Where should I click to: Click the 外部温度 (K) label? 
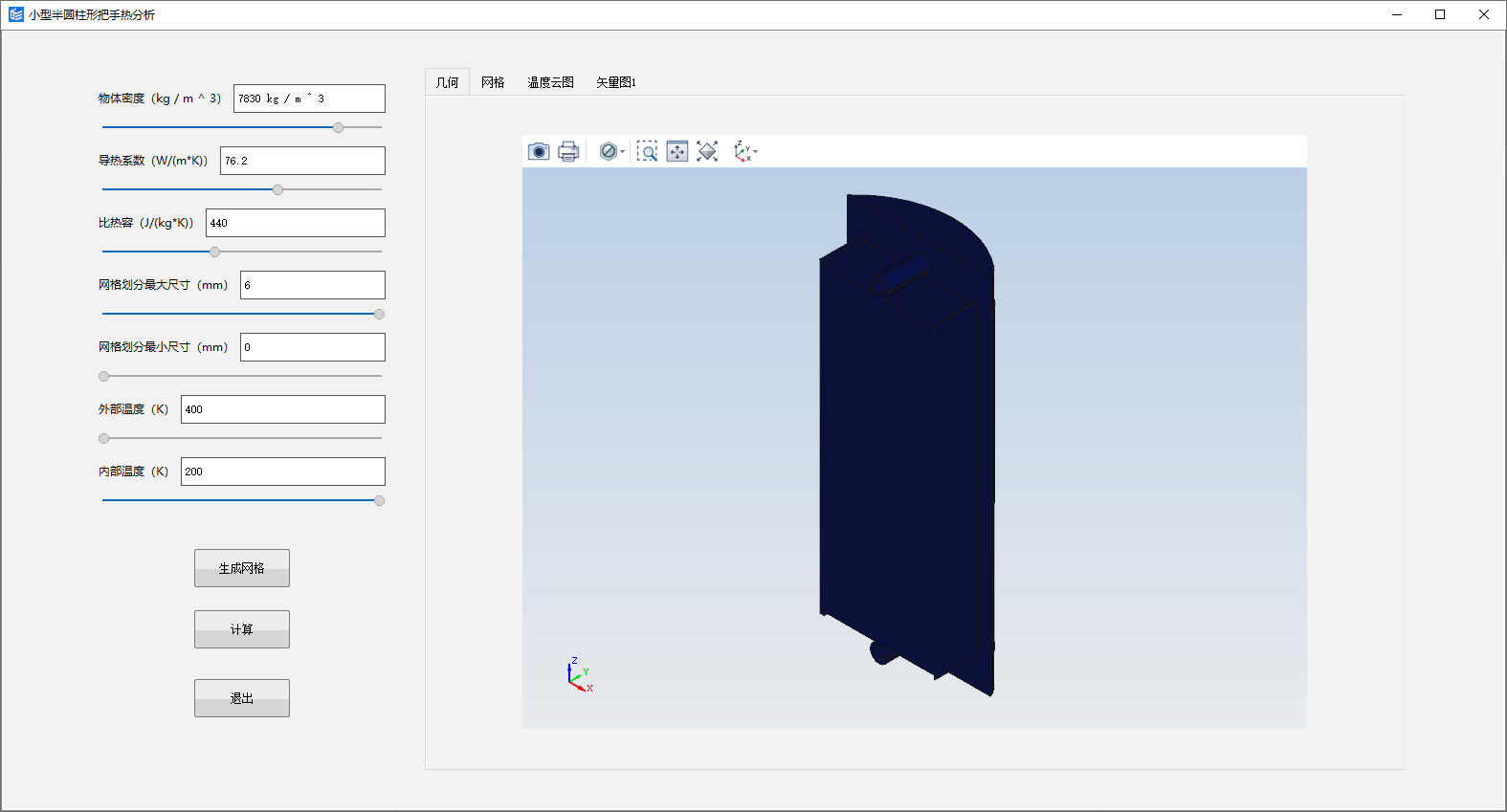coord(133,409)
